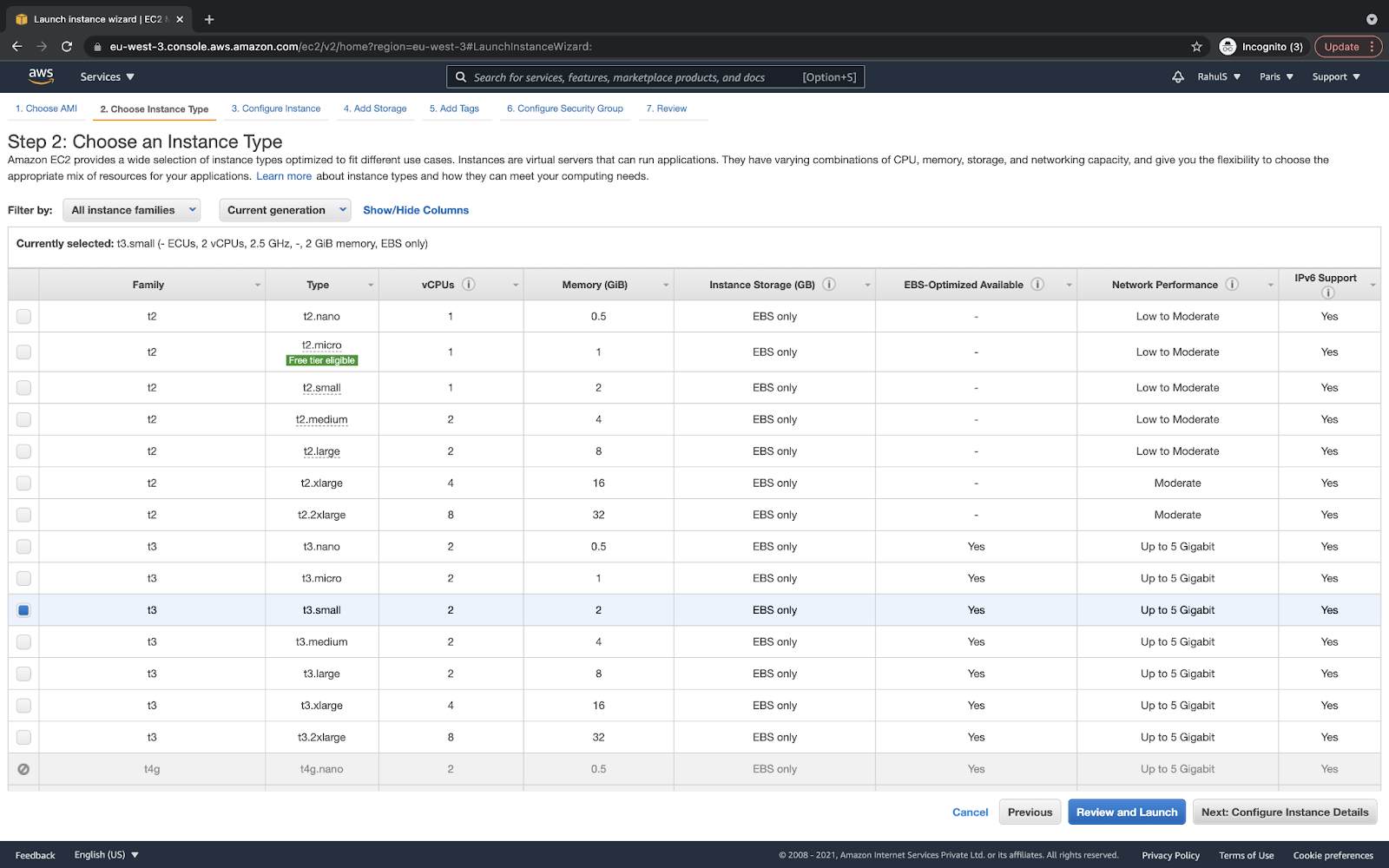The image size is (1389, 868).
Task: Go to step 1 Choose AMI
Action: 46,108
